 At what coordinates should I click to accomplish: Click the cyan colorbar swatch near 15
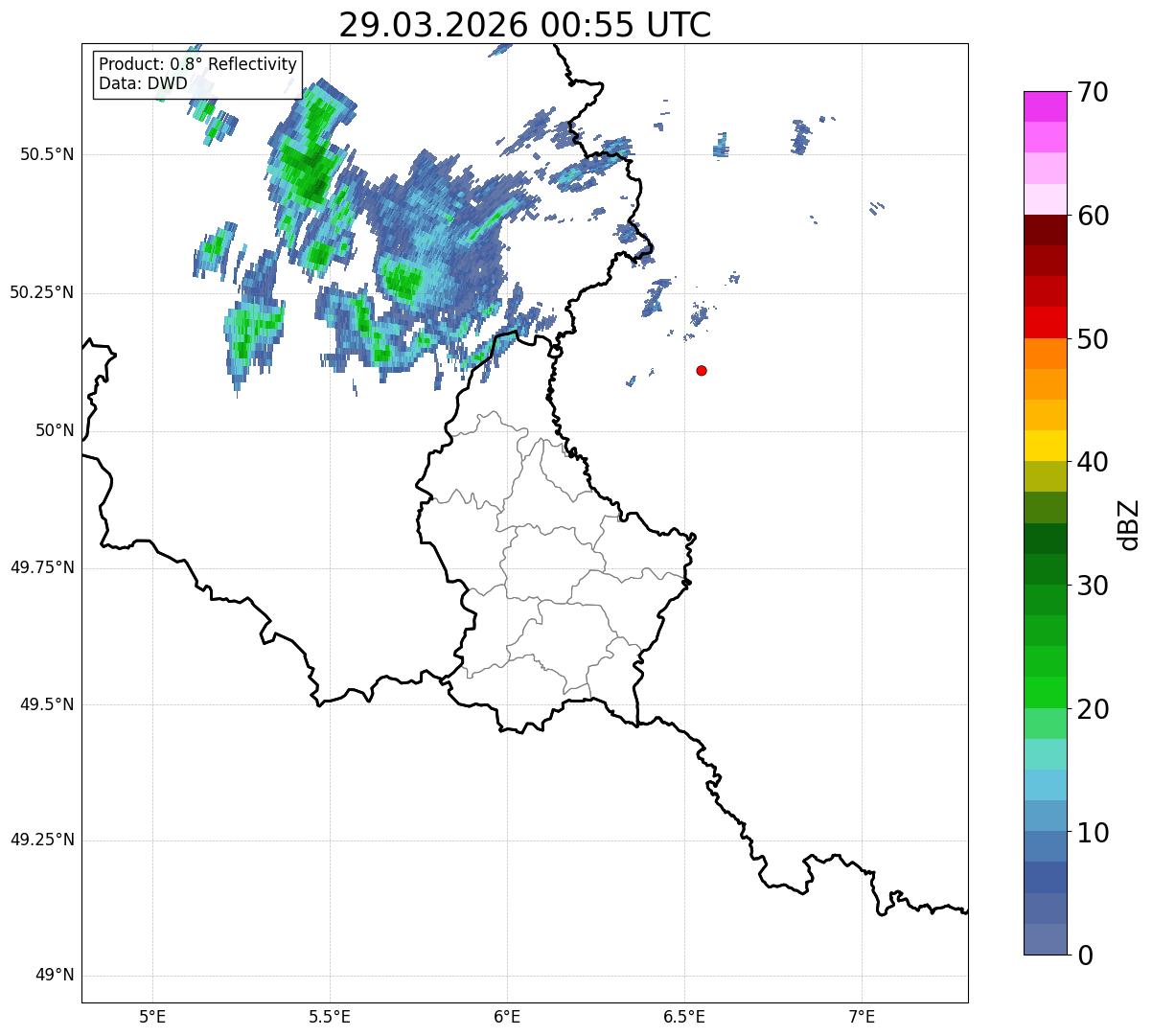point(1045,786)
